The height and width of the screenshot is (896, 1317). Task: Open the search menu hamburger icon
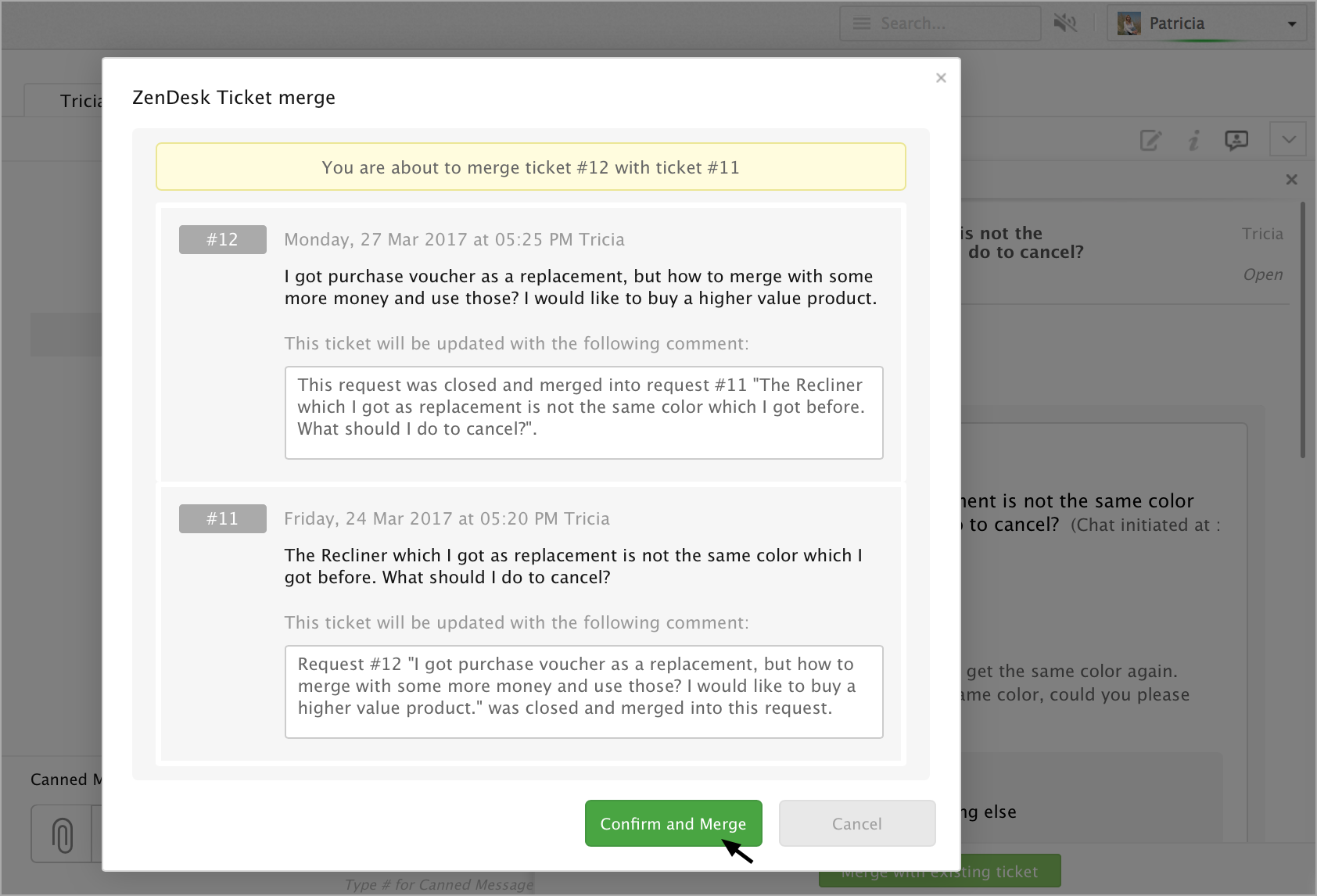(861, 23)
